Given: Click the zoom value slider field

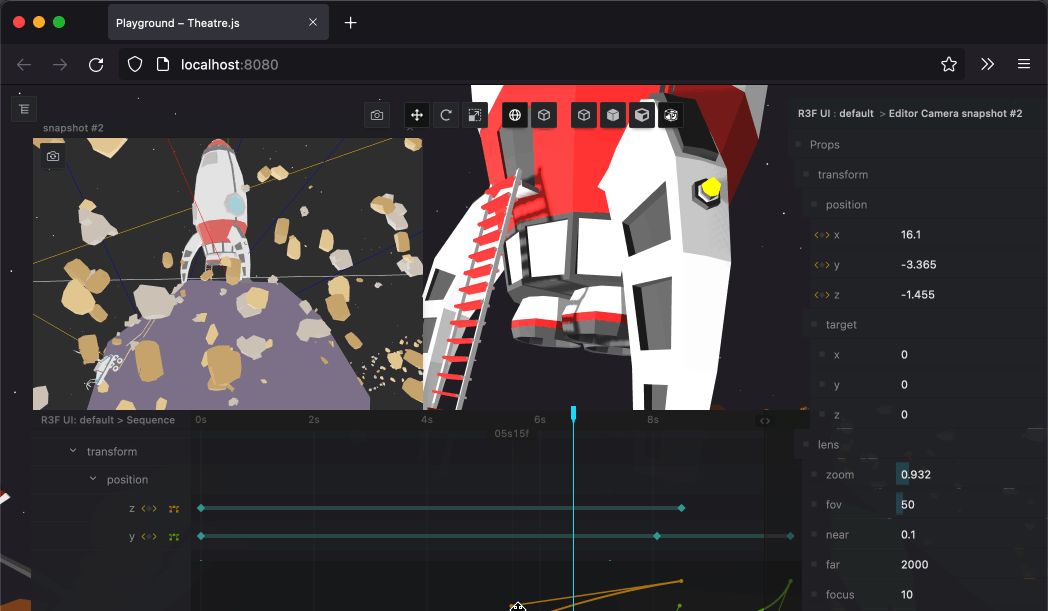Looking at the screenshot, I should [916, 475].
